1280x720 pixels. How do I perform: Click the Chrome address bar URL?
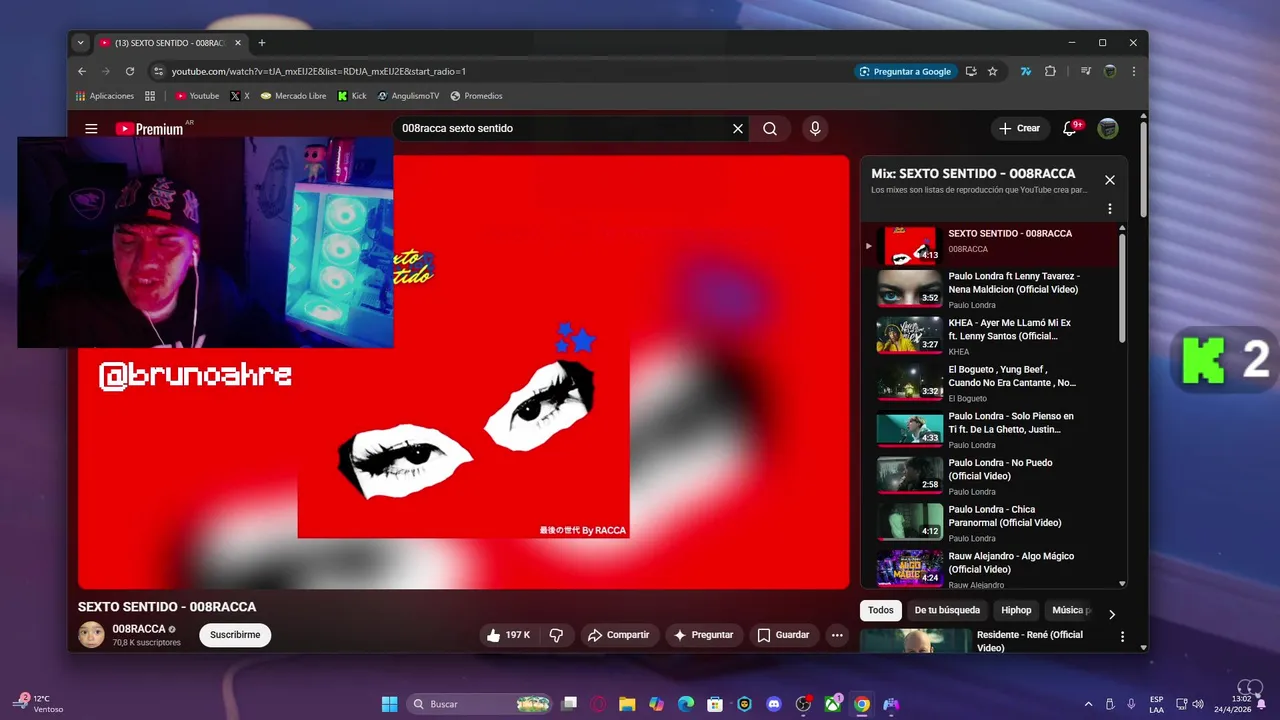[x=318, y=71]
